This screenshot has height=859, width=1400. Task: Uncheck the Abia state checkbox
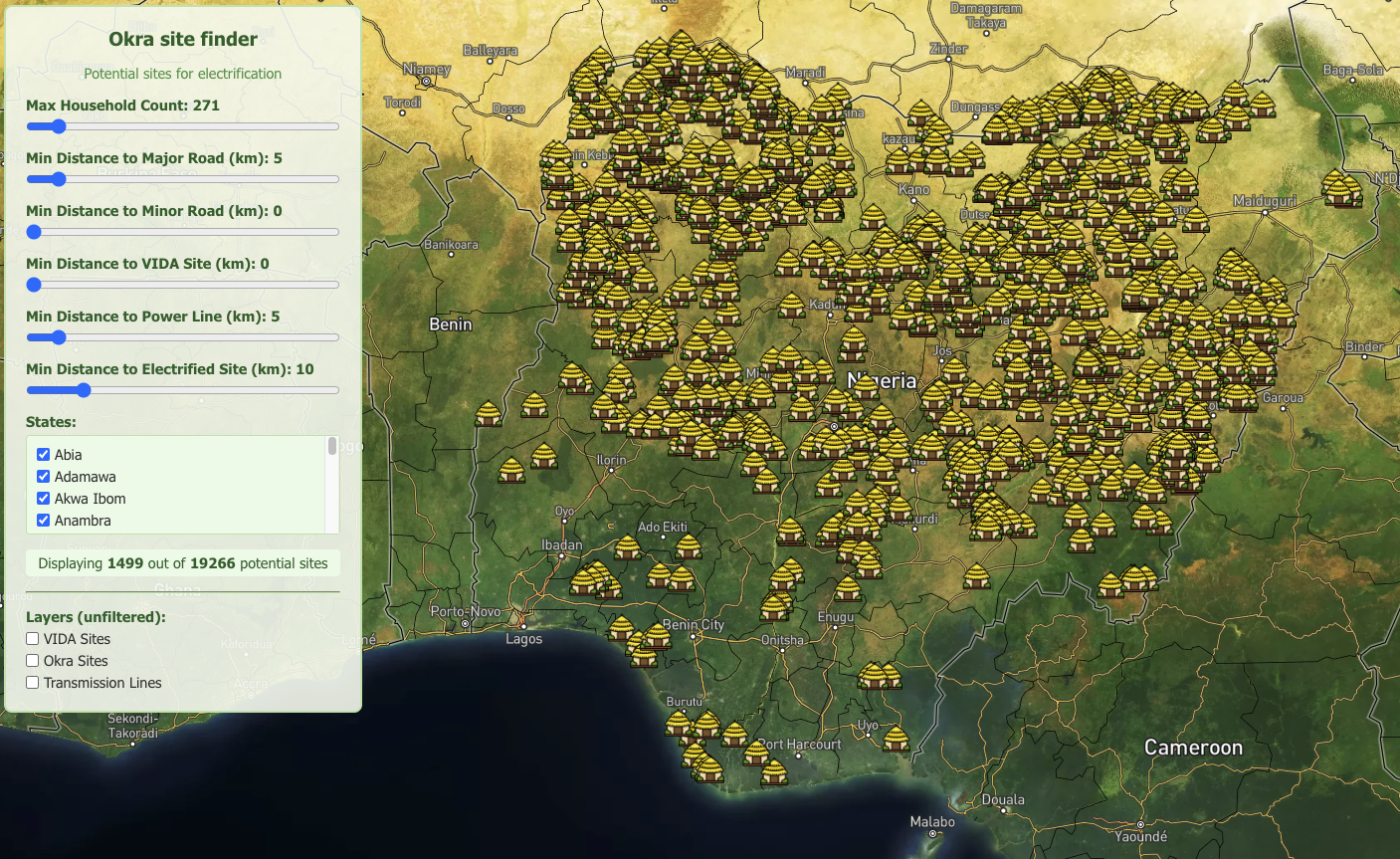[43, 455]
